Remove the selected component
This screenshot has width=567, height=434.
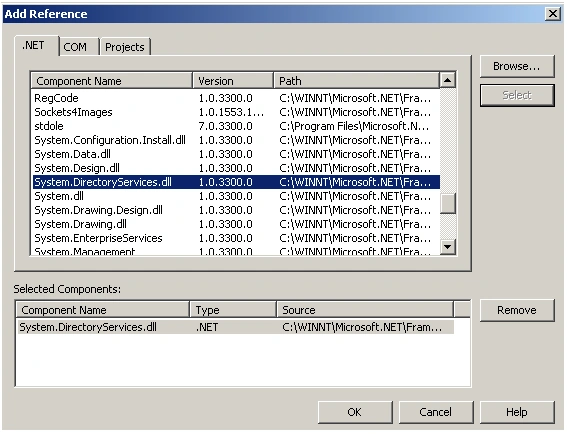point(517,310)
